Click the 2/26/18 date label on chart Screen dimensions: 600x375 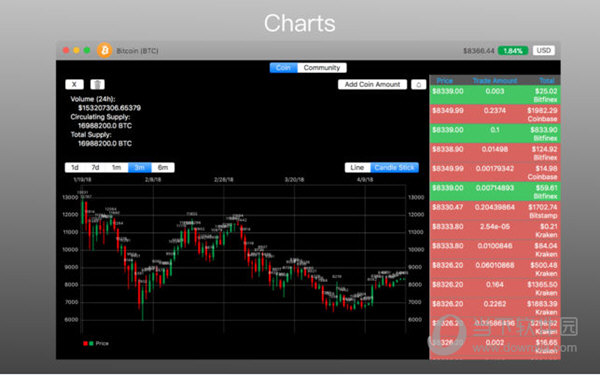[223, 179]
